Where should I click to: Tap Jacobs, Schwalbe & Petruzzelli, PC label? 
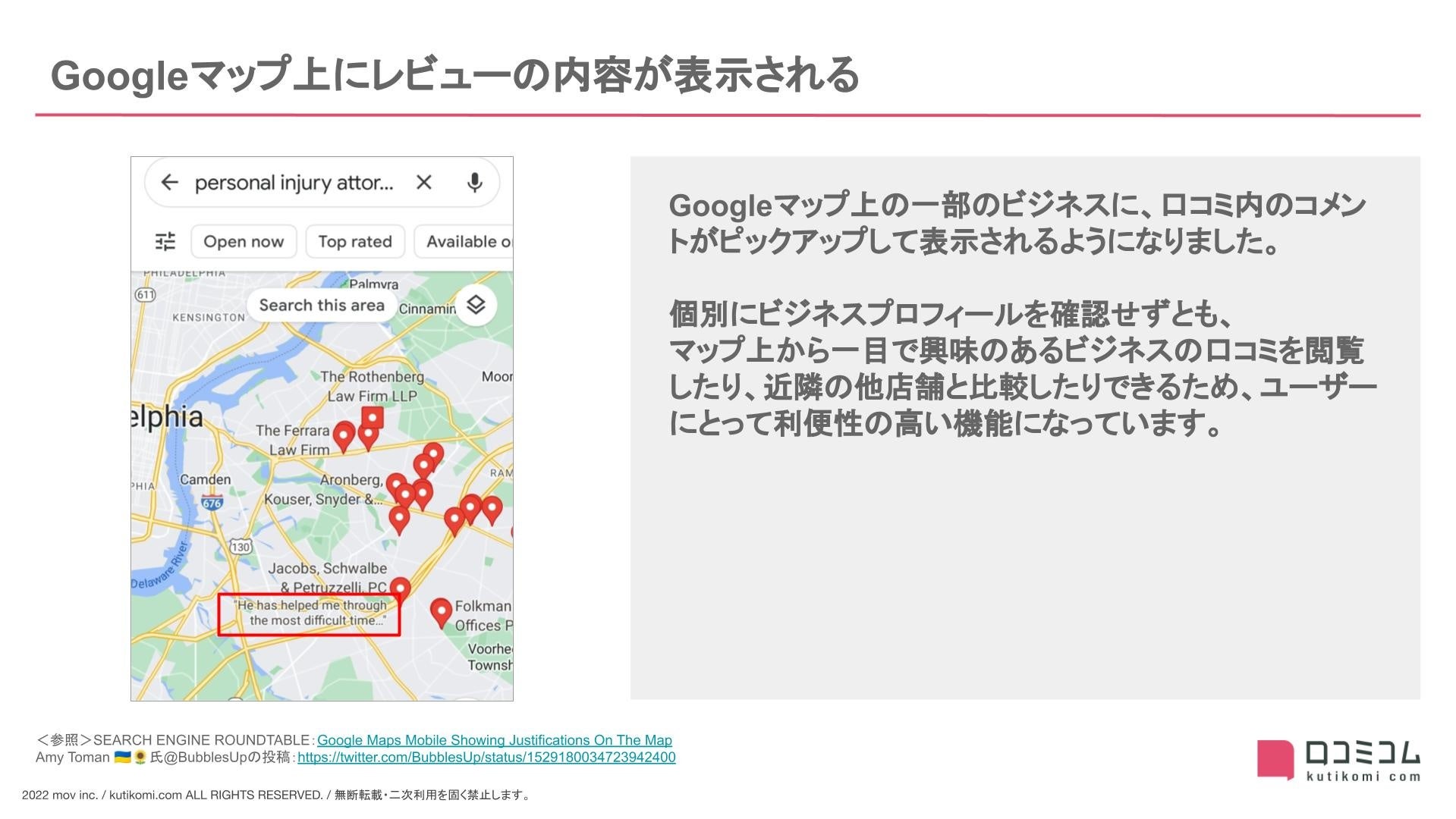click(x=328, y=577)
